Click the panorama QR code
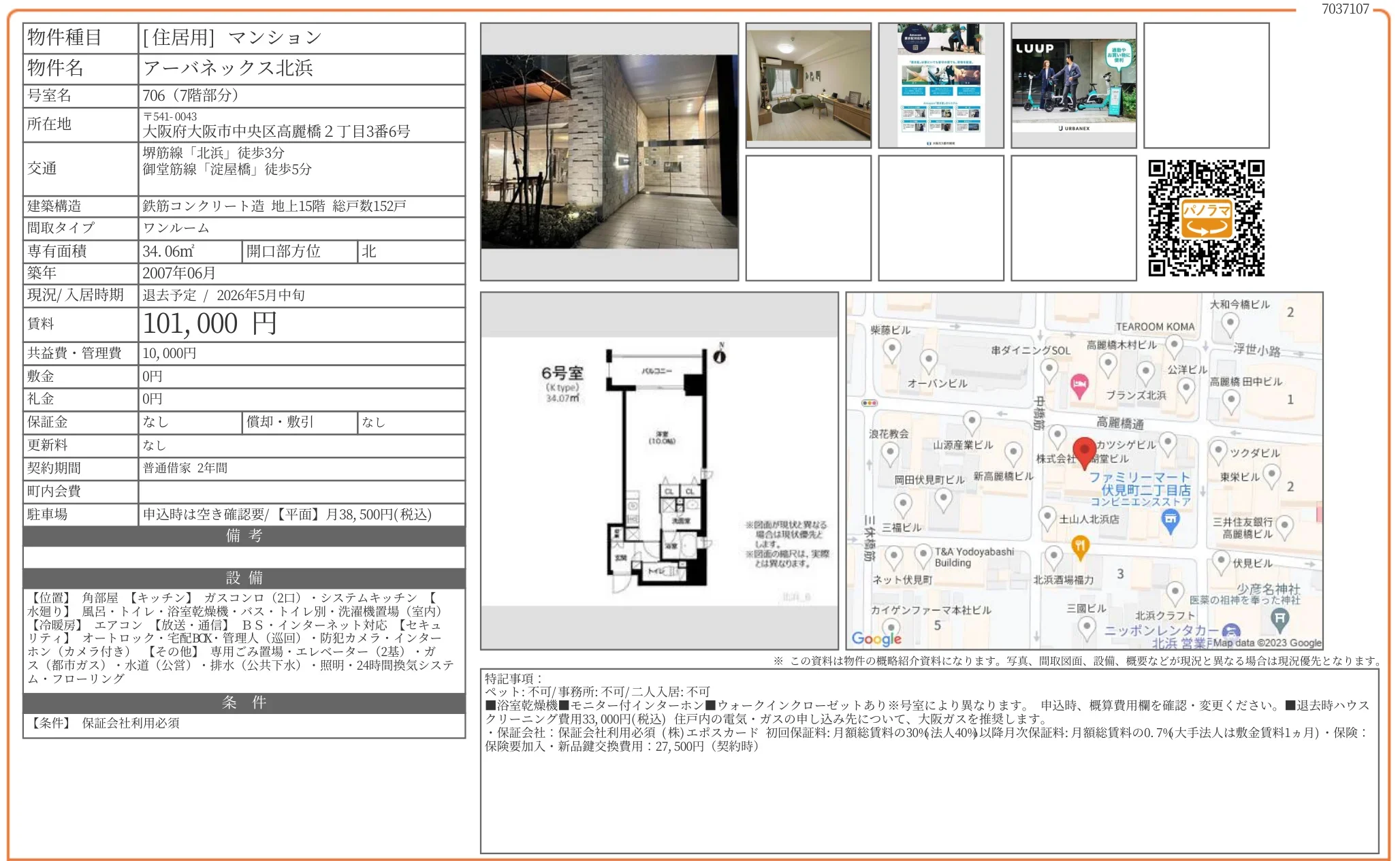The image size is (1400, 861). click(x=1206, y=218)
